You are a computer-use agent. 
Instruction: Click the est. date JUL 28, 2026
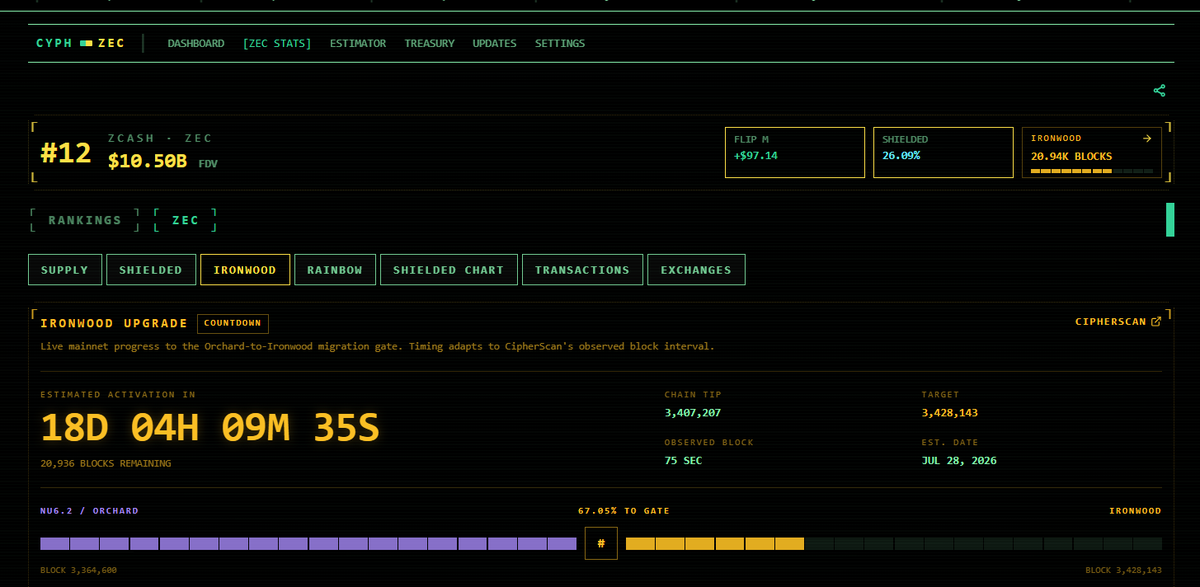click(x=959, y=461)
